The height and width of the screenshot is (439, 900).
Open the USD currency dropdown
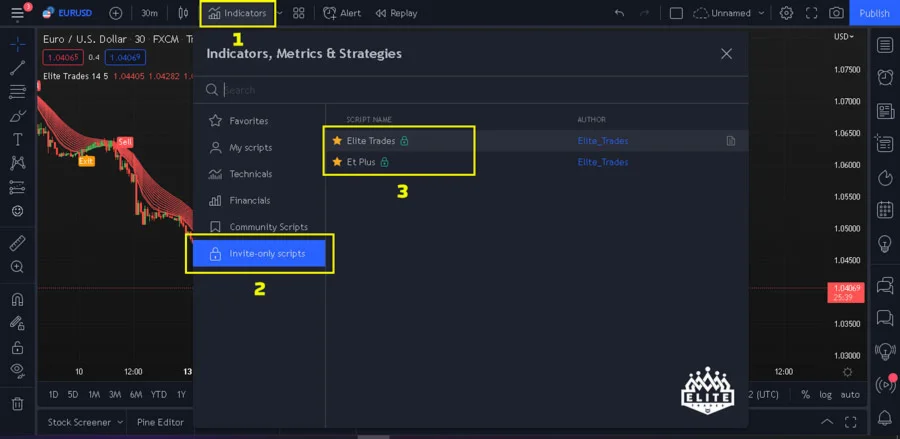point(844,37)
